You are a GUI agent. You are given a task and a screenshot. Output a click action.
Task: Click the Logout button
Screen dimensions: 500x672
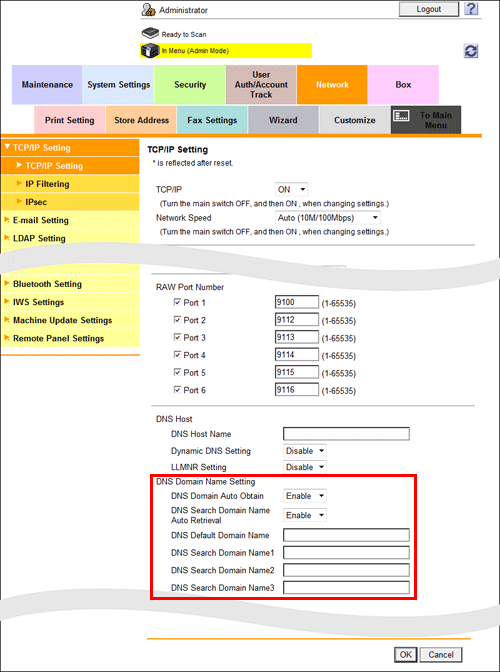tap(428, 9)
